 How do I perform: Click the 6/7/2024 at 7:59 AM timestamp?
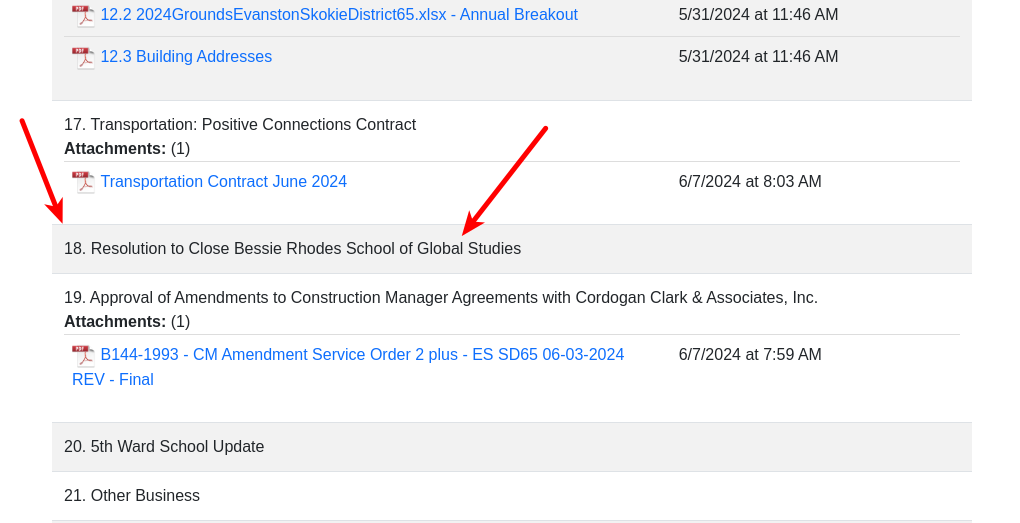[750, 355]
